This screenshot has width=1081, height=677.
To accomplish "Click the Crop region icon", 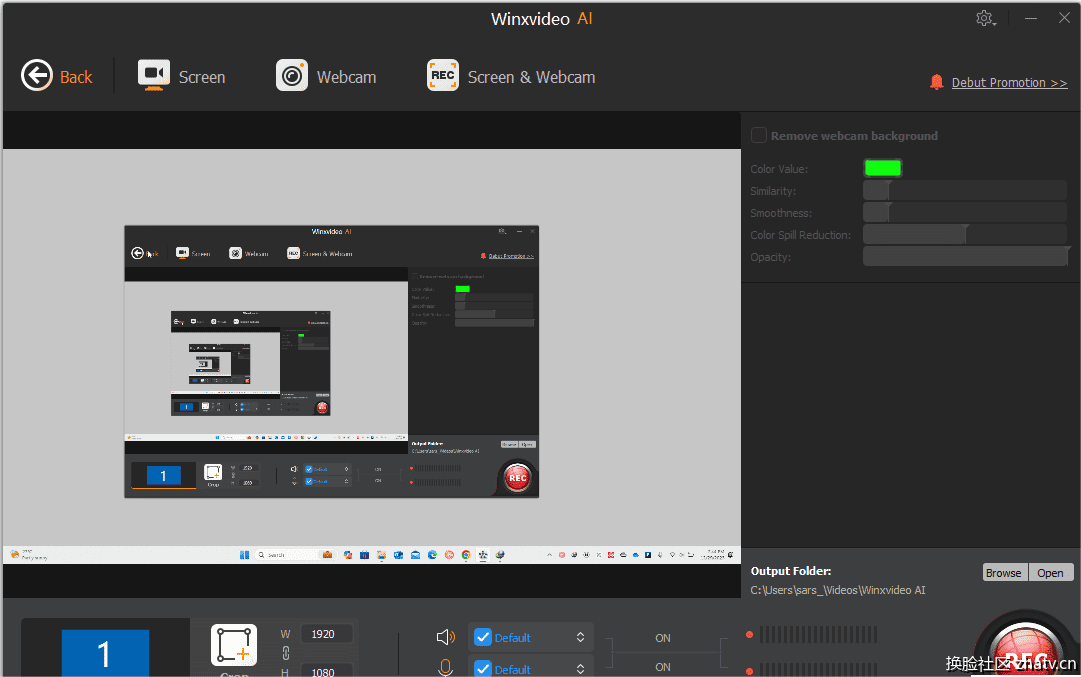I will (x=234, y=645).
